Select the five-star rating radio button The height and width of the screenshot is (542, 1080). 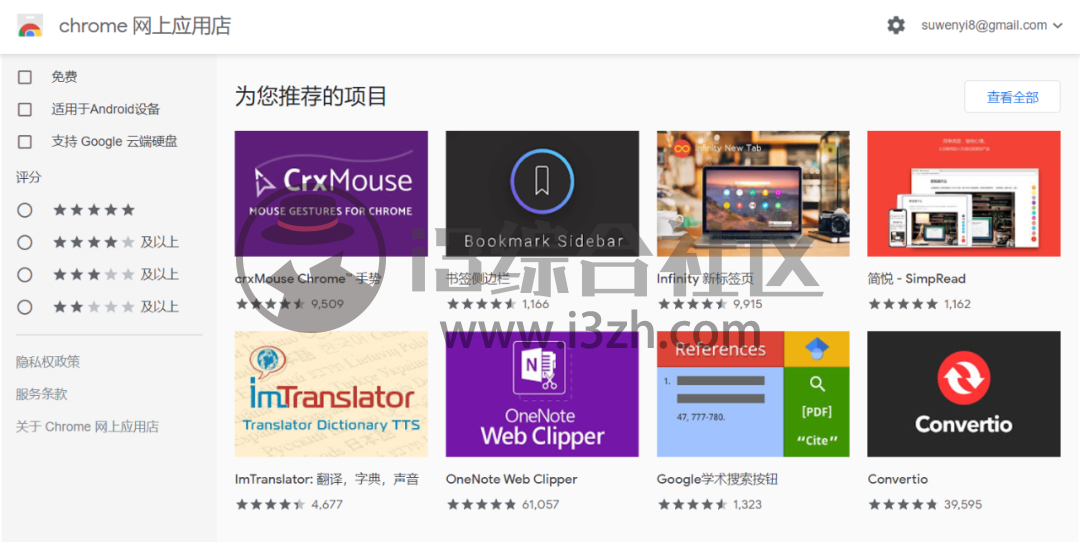25,210
